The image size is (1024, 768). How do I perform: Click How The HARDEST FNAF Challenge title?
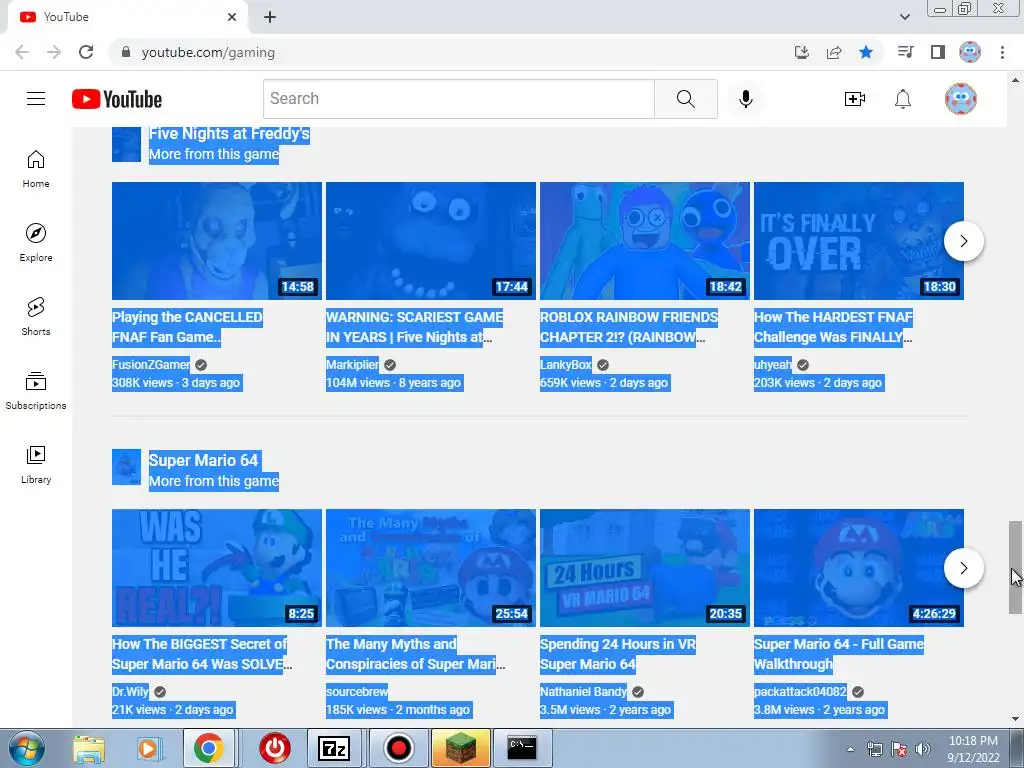coord(833,327)
